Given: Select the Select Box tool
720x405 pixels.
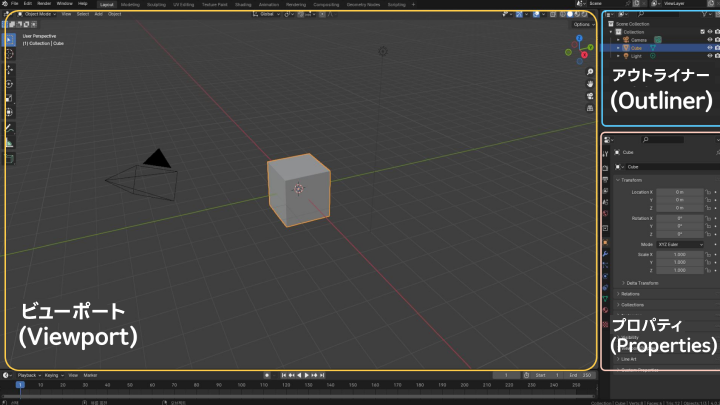Looking at the screenshot, I should click(9, 40).
